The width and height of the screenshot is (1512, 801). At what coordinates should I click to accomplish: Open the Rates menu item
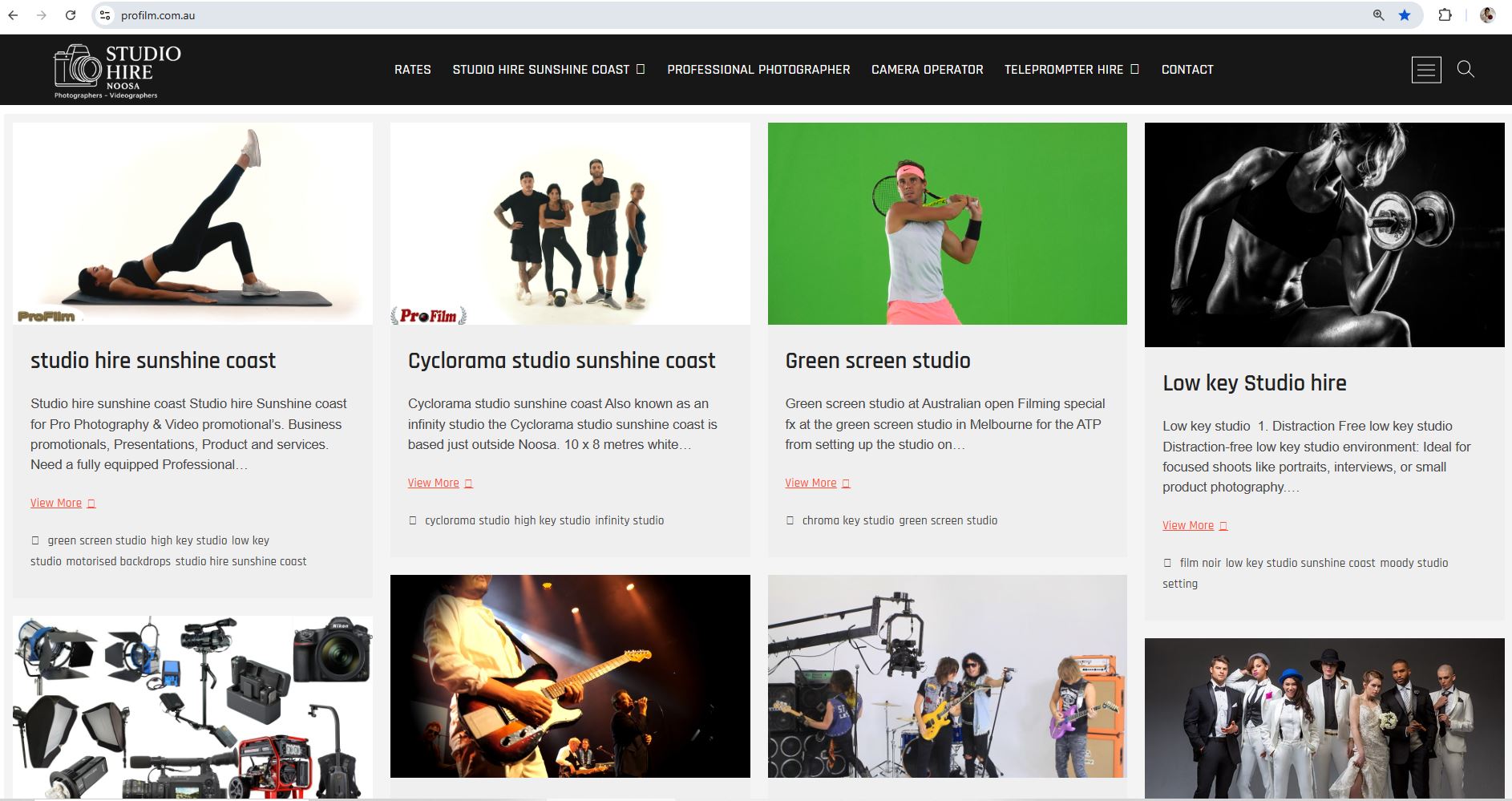click(411, 69)
